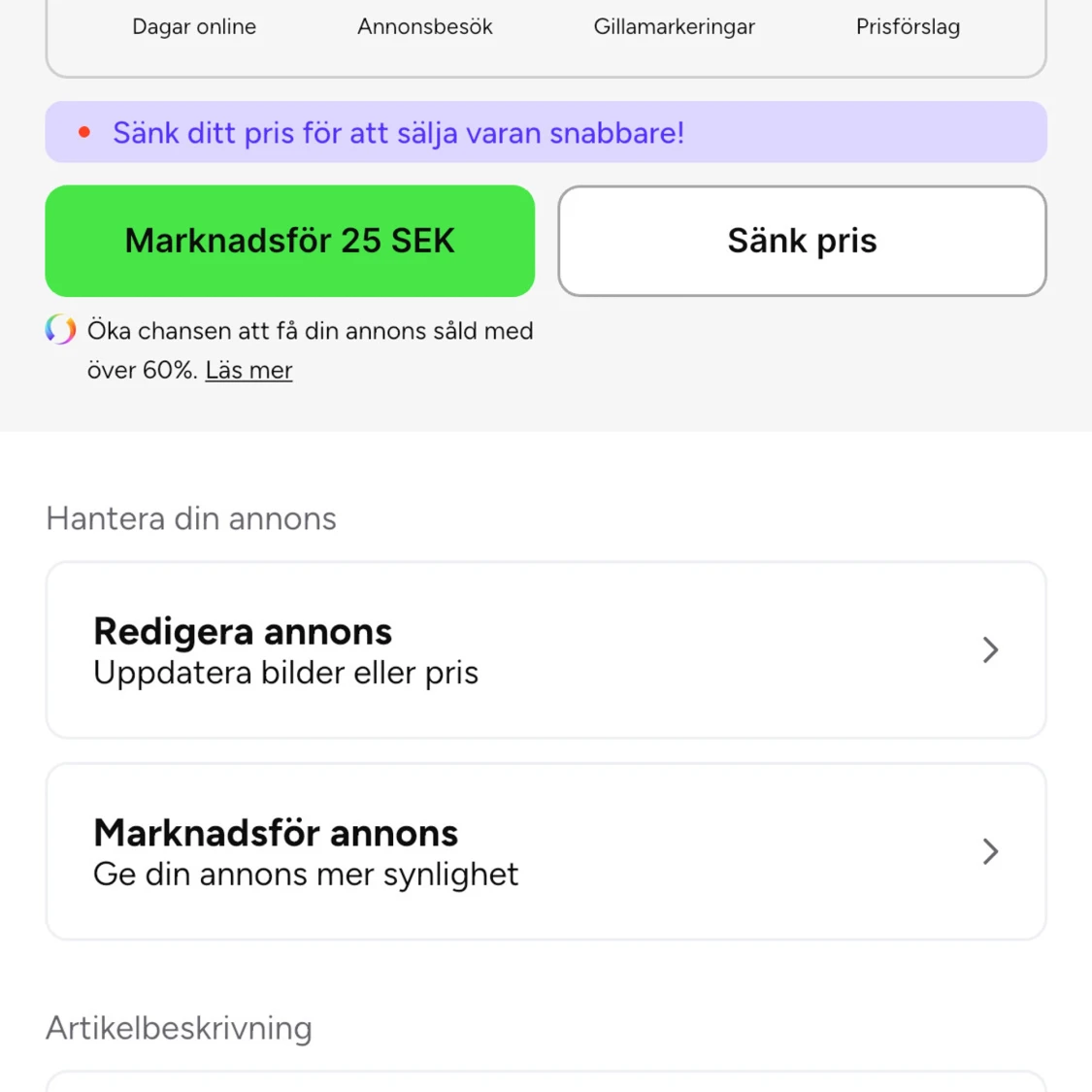Click the Öka chansen promotion text
Screen dimensions: 1092x1092
[311, 331]
